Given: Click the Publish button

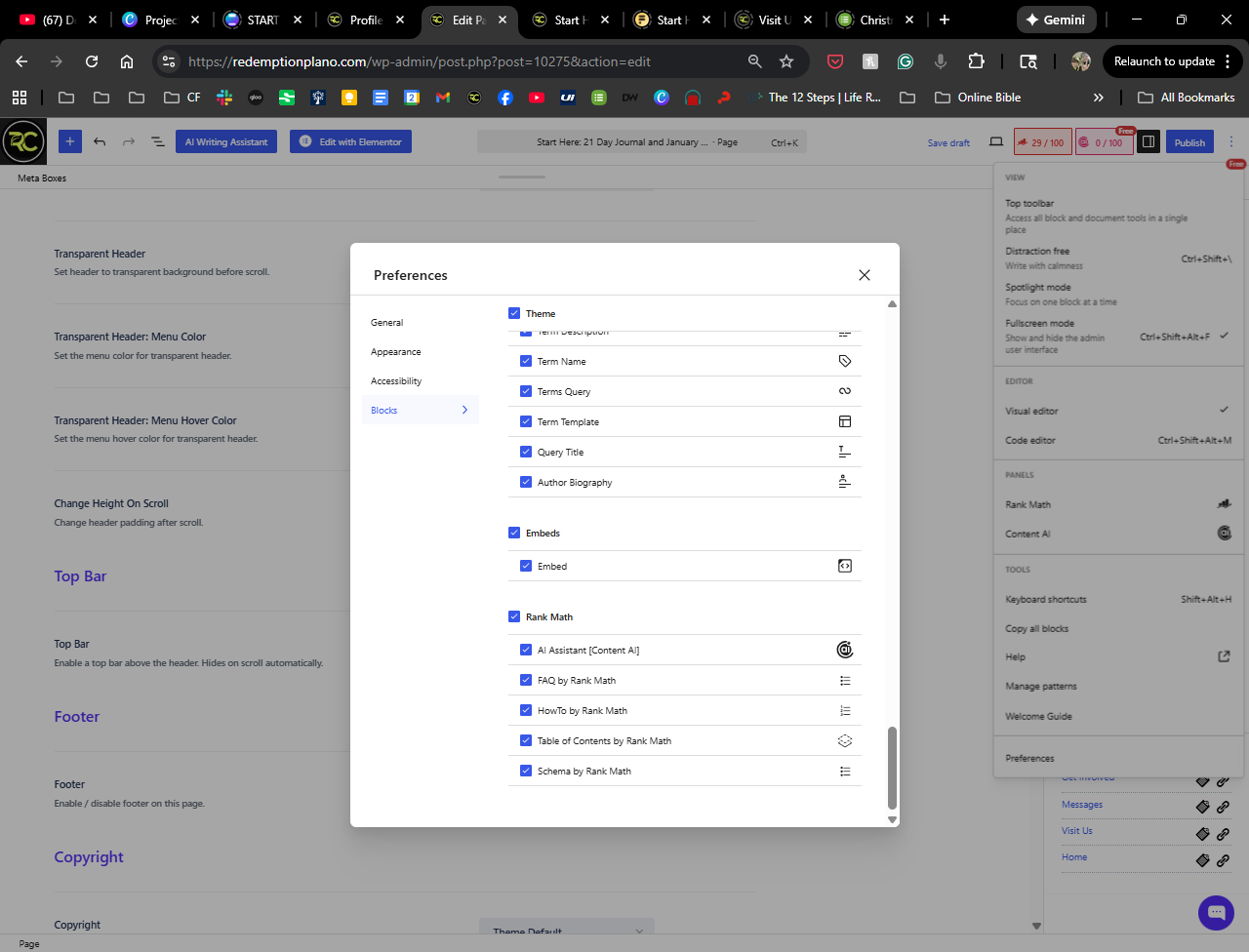Looking at the screenshot, I should (x=1189, y=142).
